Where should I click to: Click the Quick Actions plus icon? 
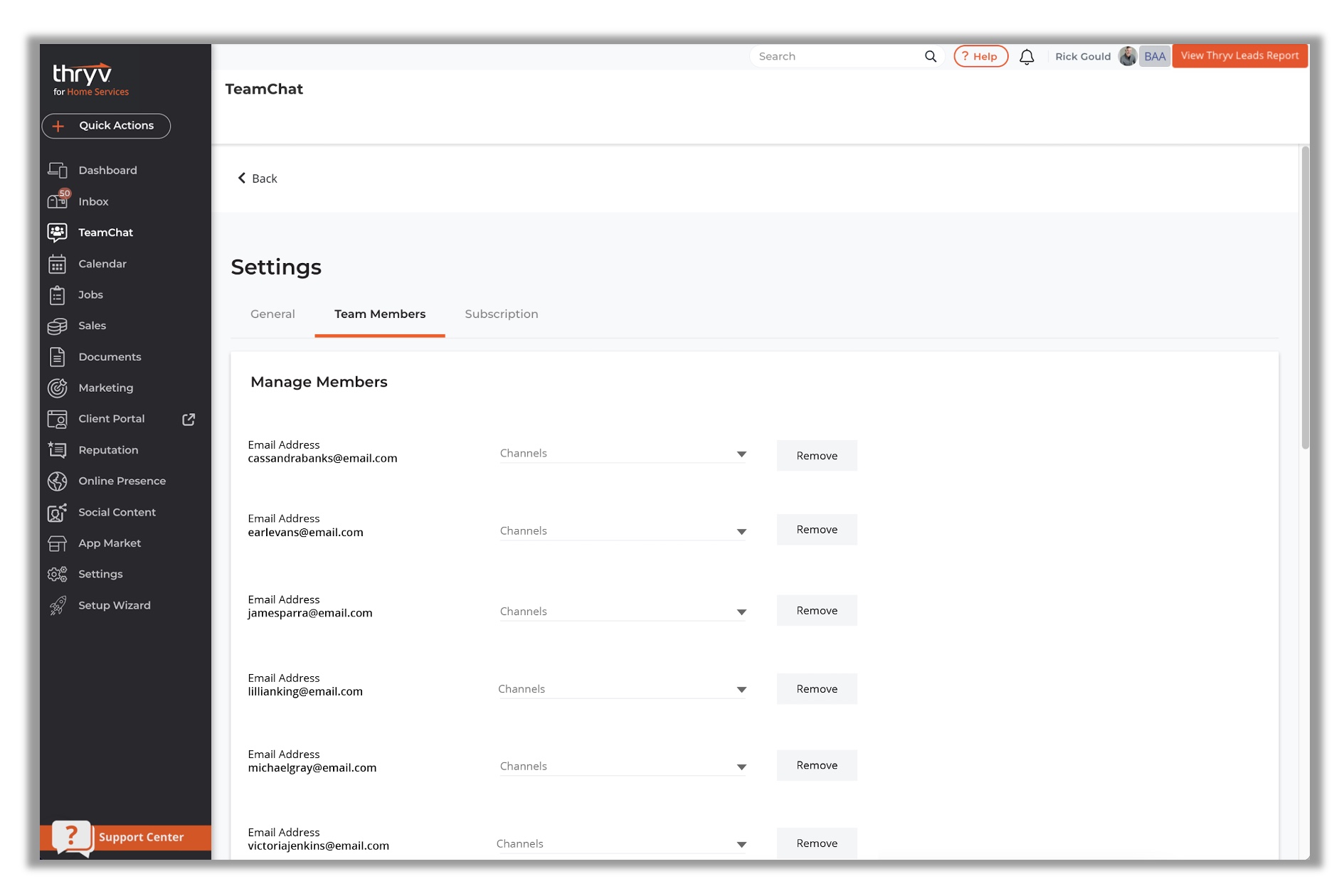[58, 126]
